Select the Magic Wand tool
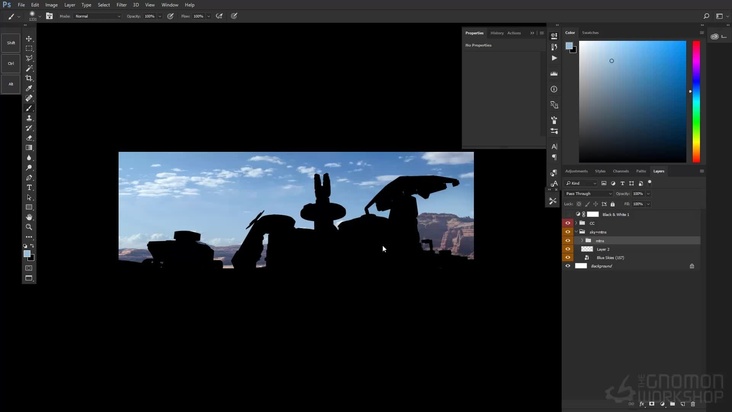This screenshot has width=732, height=412. (x=29, y=68)
